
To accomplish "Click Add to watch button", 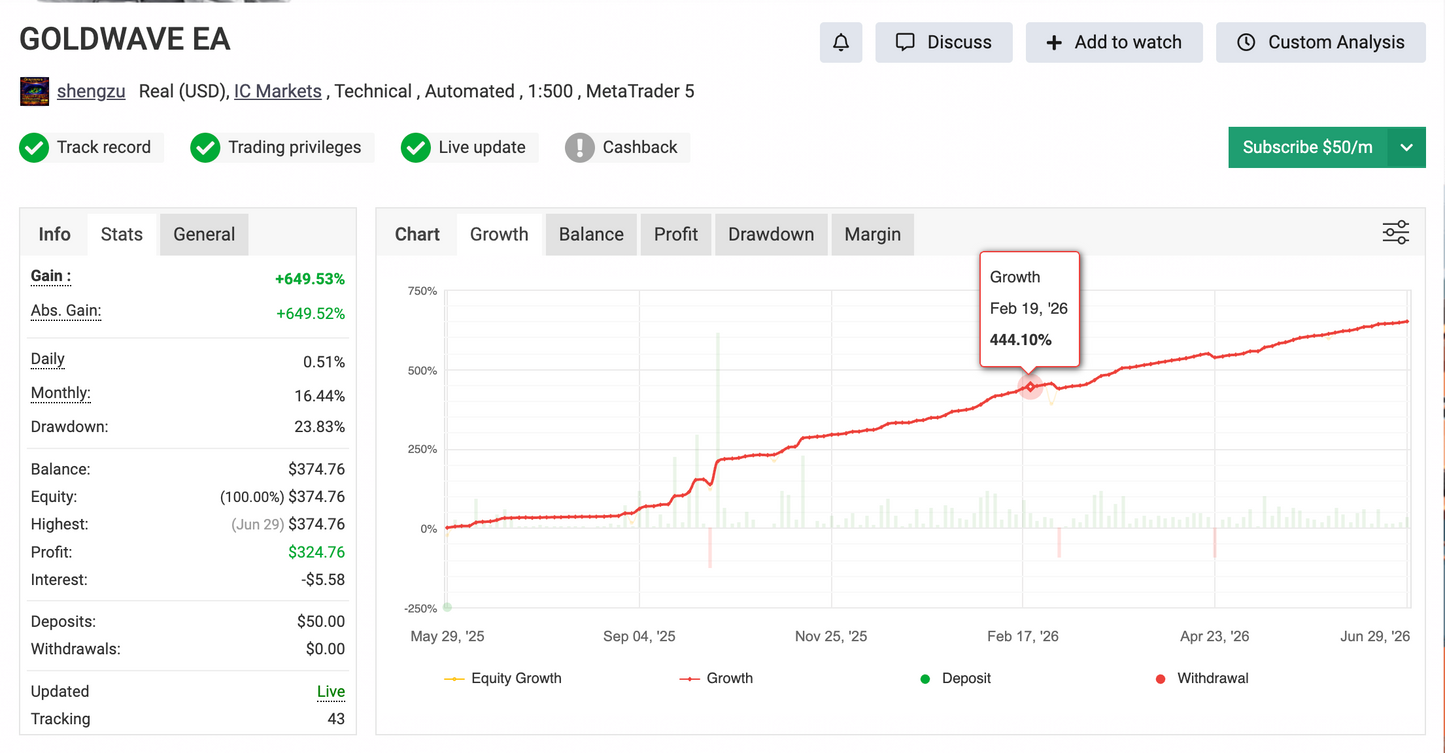I will 1114,42.
